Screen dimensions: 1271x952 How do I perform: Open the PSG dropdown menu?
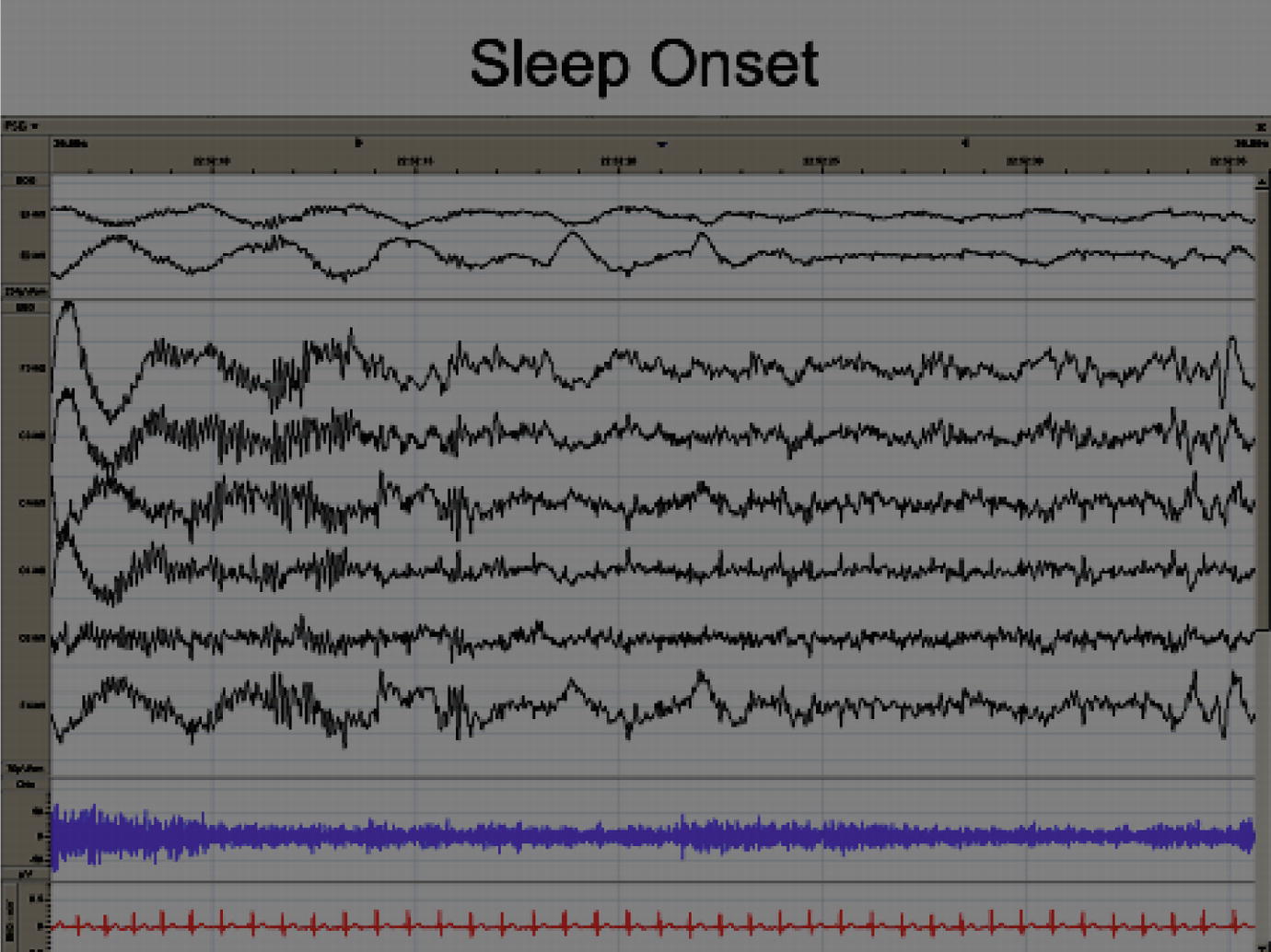click(21, 125)
